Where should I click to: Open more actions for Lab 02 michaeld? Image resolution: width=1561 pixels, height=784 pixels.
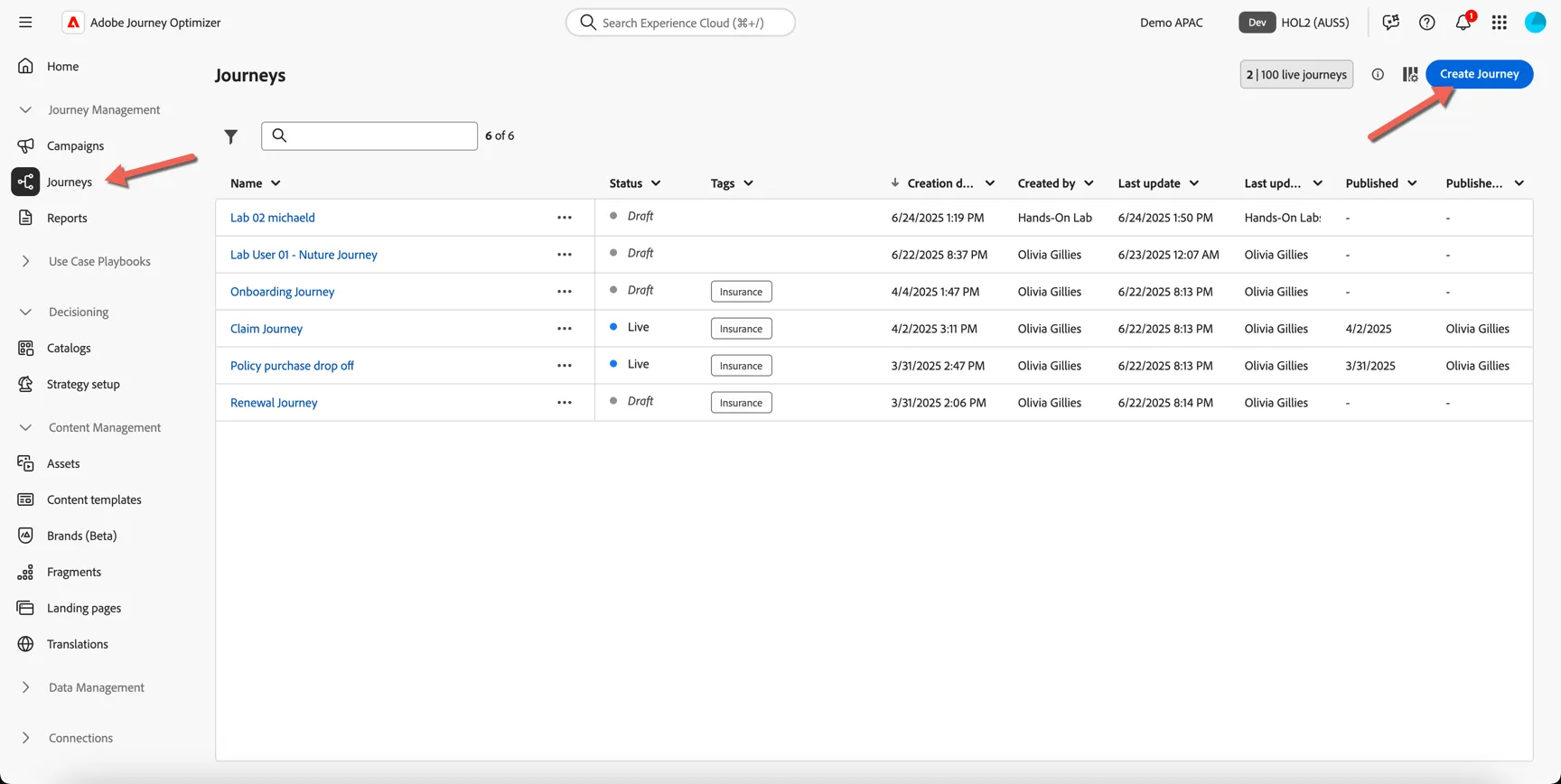[565, 218]
